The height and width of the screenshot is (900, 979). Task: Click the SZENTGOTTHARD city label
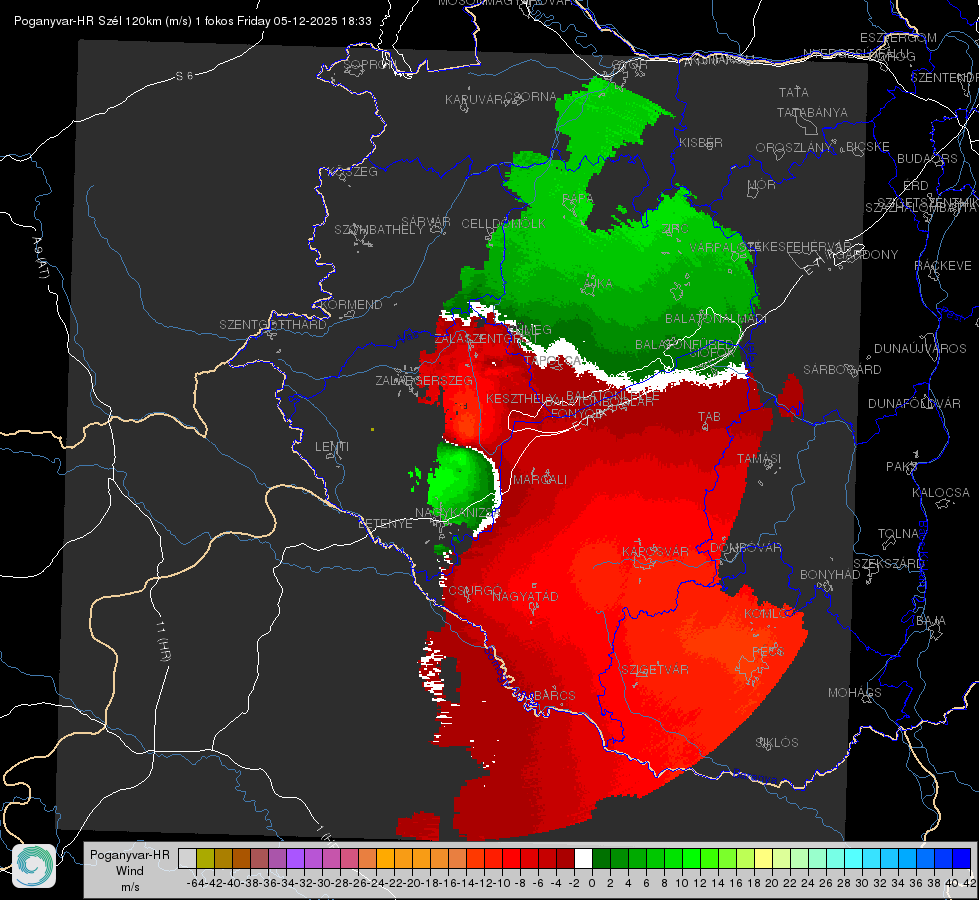click(x=273, y=325)
